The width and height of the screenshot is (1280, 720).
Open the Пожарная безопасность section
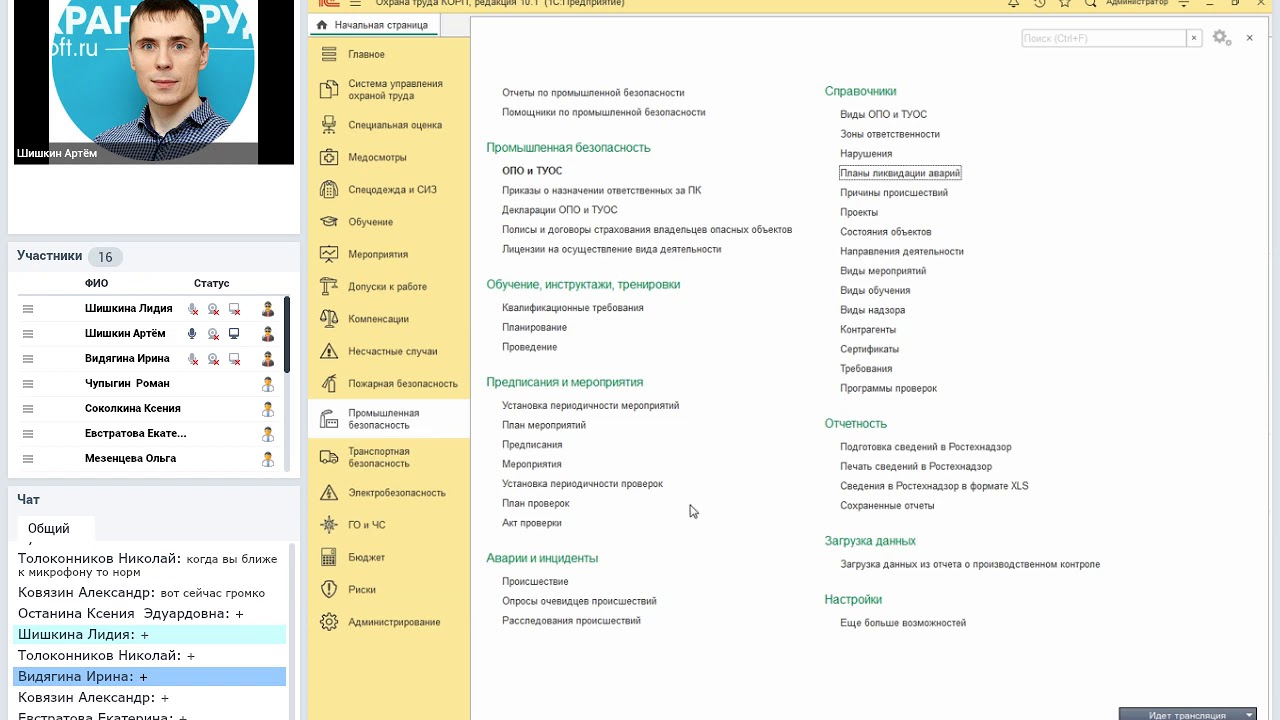point(389,383)
